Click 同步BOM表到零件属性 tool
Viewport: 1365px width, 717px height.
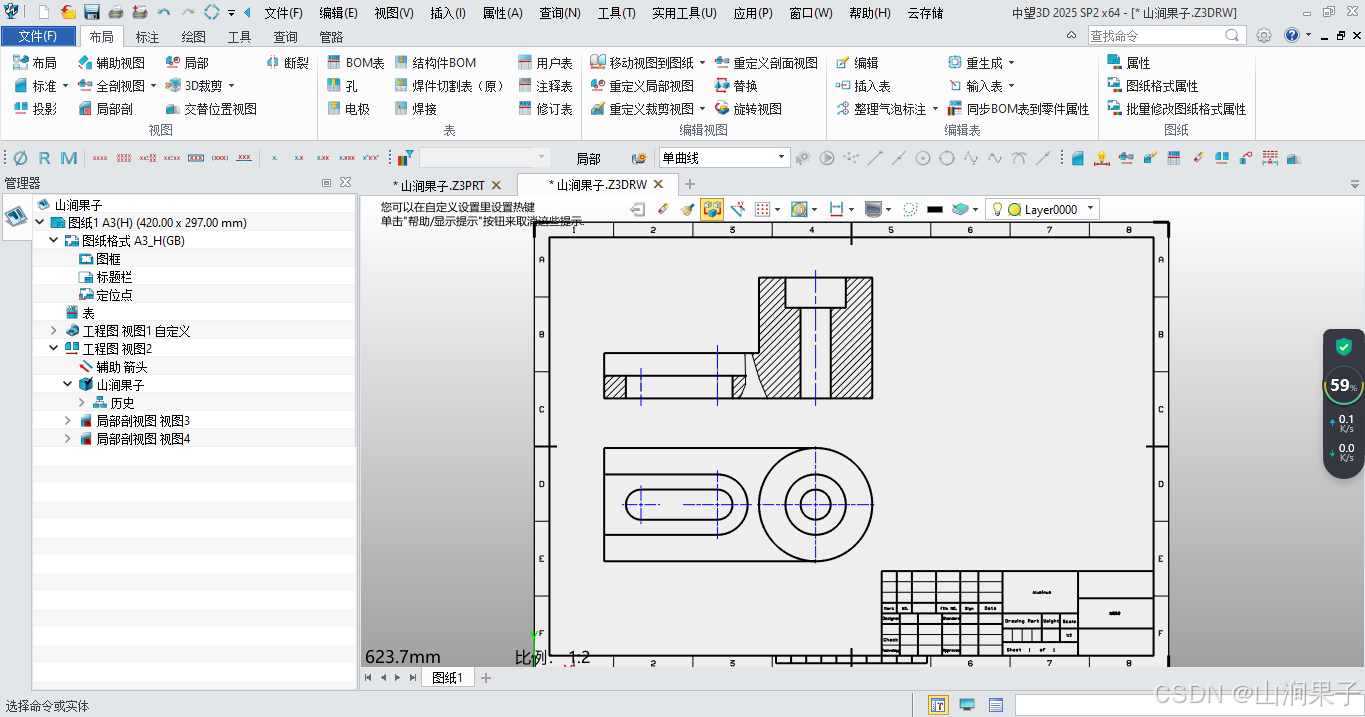pos(1018,109)
